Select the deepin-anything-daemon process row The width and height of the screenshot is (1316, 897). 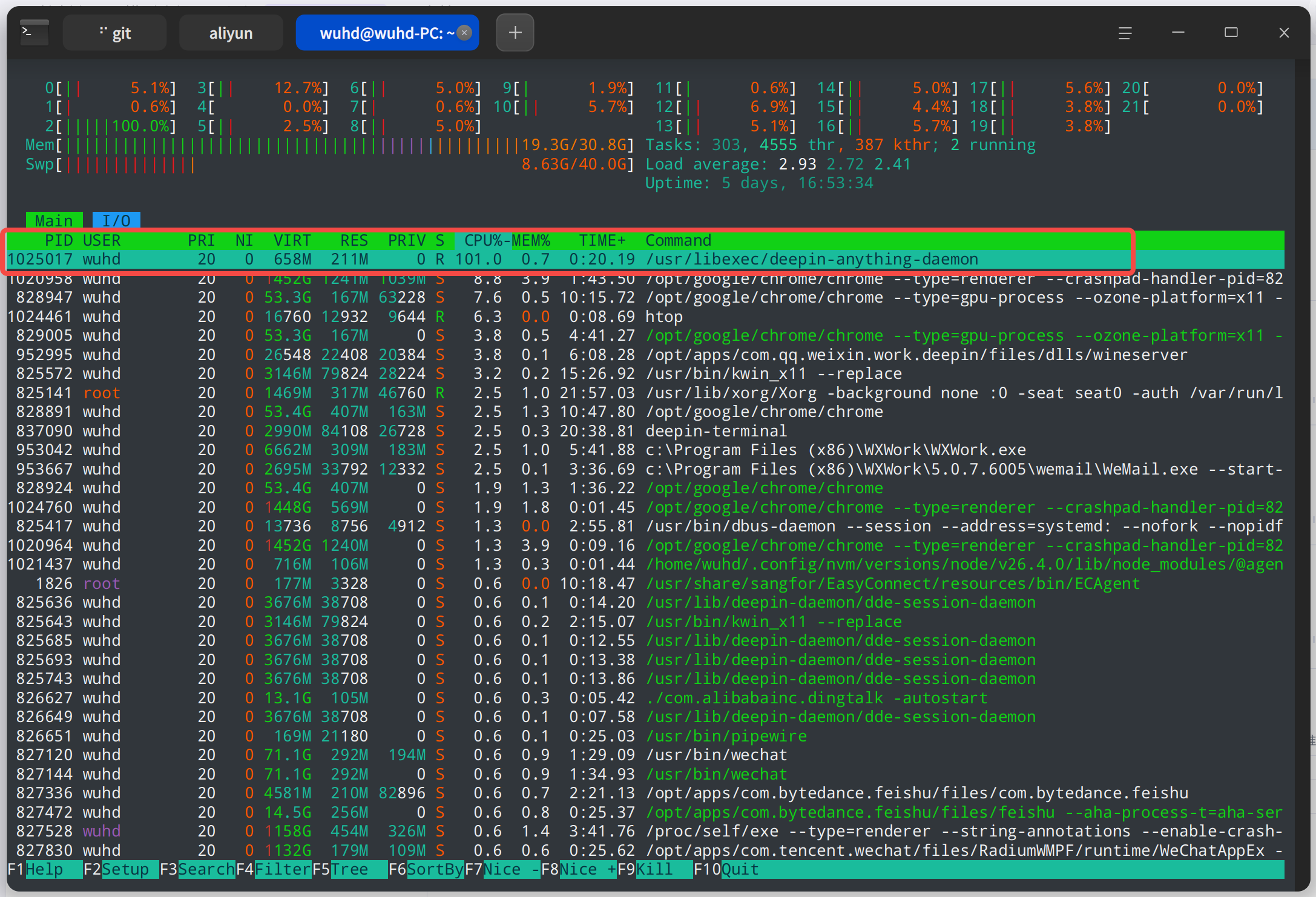[x=645, y=259]
